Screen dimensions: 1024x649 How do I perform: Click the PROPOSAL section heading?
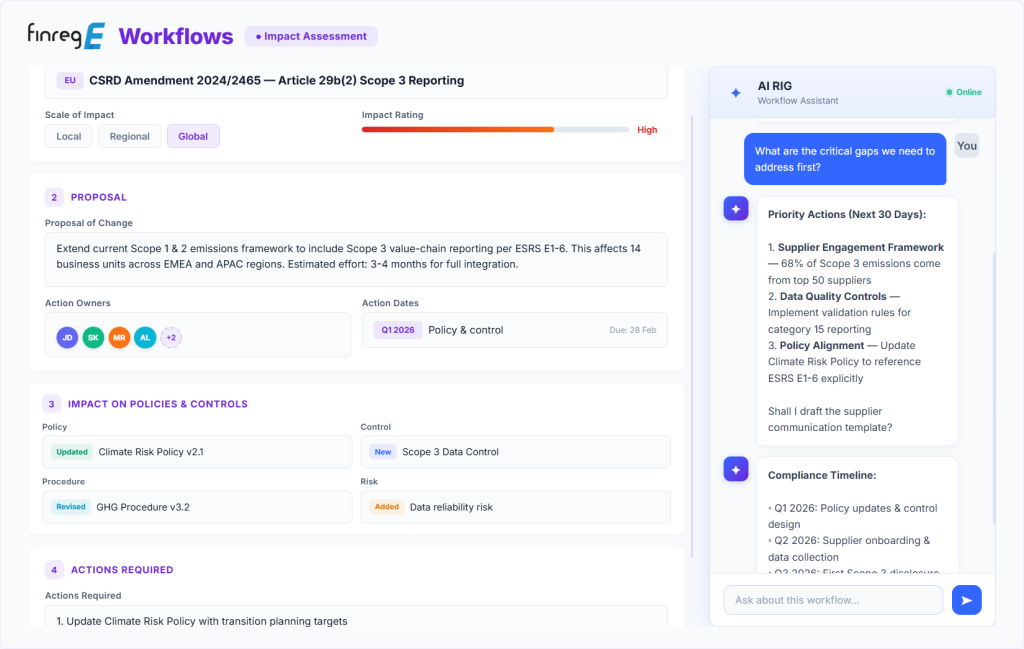[x=99, y=197]
